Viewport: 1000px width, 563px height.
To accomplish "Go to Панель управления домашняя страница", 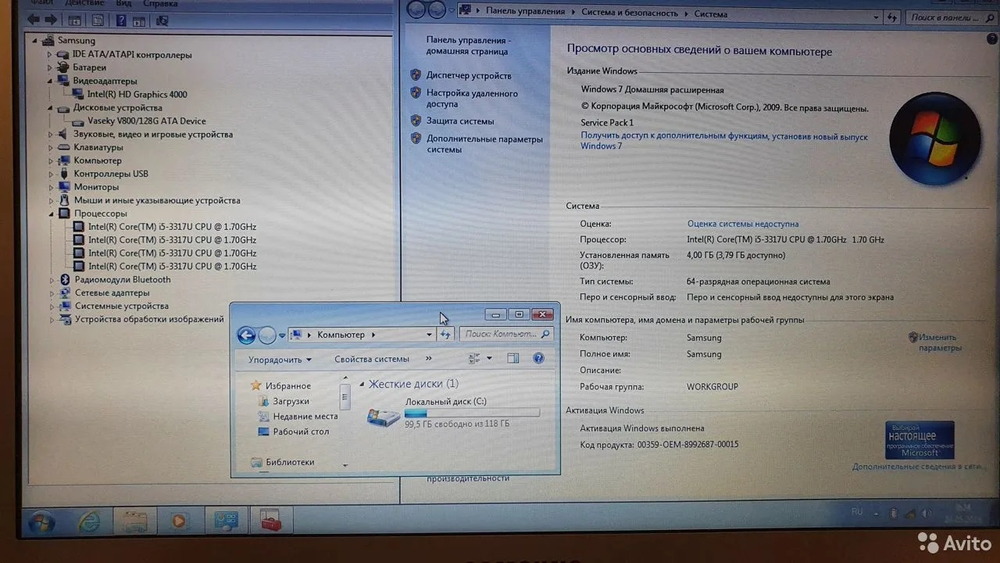I will pos(468,45).
